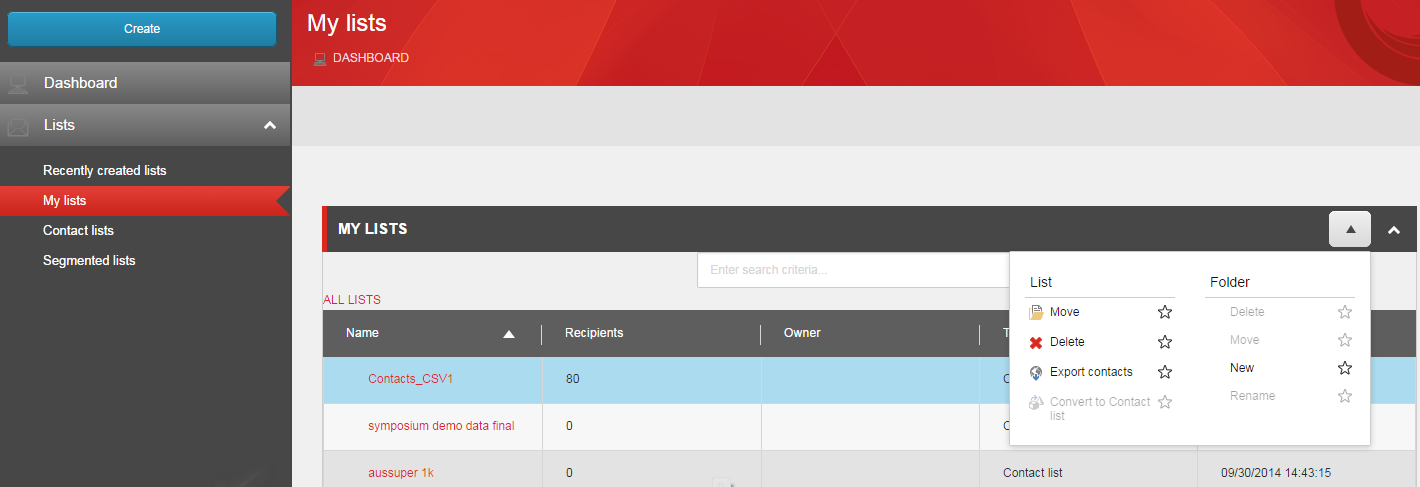
Task: Sort by Name column arrow
Action: pyautogui.click(x=509, y=334)
